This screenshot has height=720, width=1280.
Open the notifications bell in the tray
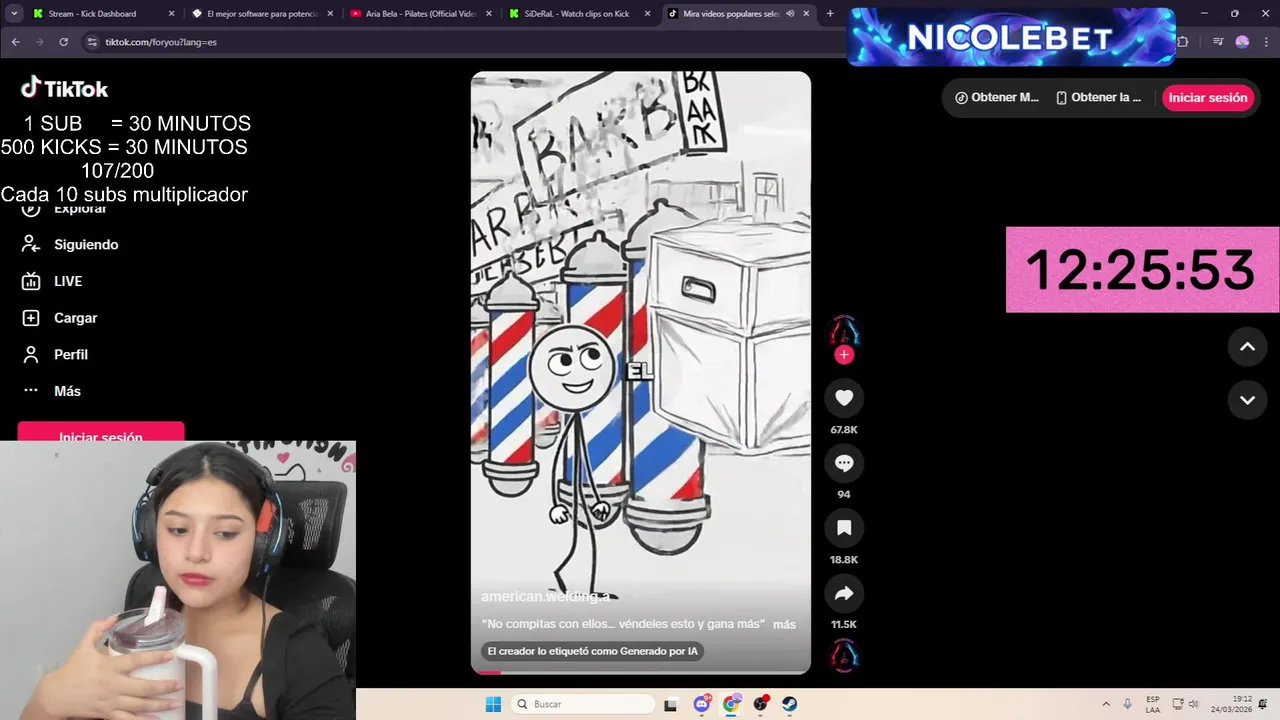pos(1264,704)
